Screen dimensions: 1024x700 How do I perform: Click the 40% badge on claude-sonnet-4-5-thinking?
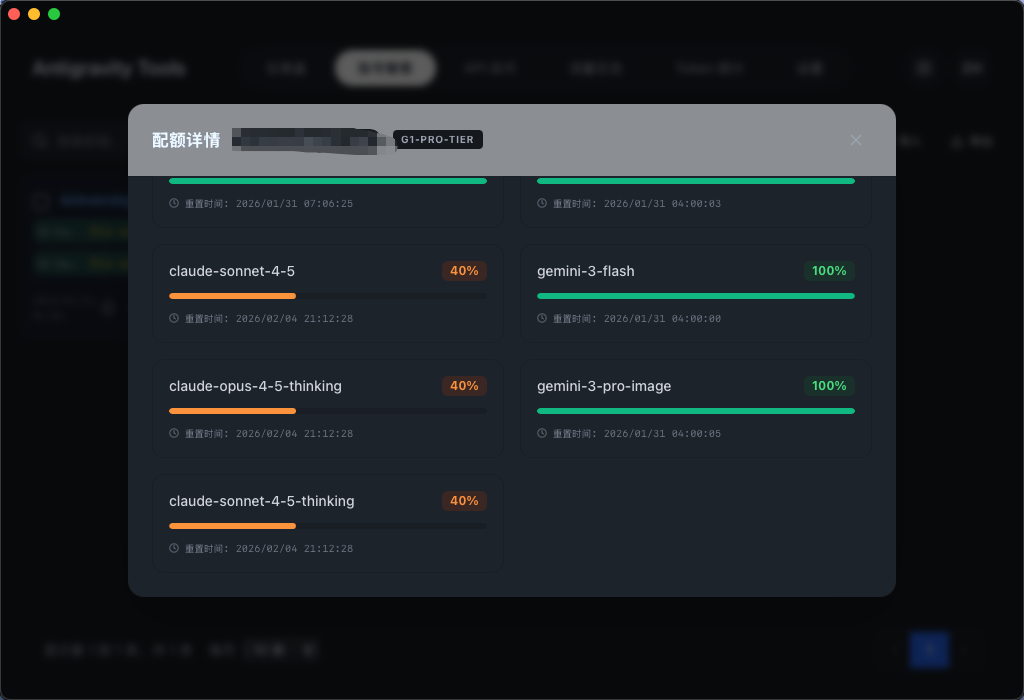pyautogui.click(x=464, y=501)
